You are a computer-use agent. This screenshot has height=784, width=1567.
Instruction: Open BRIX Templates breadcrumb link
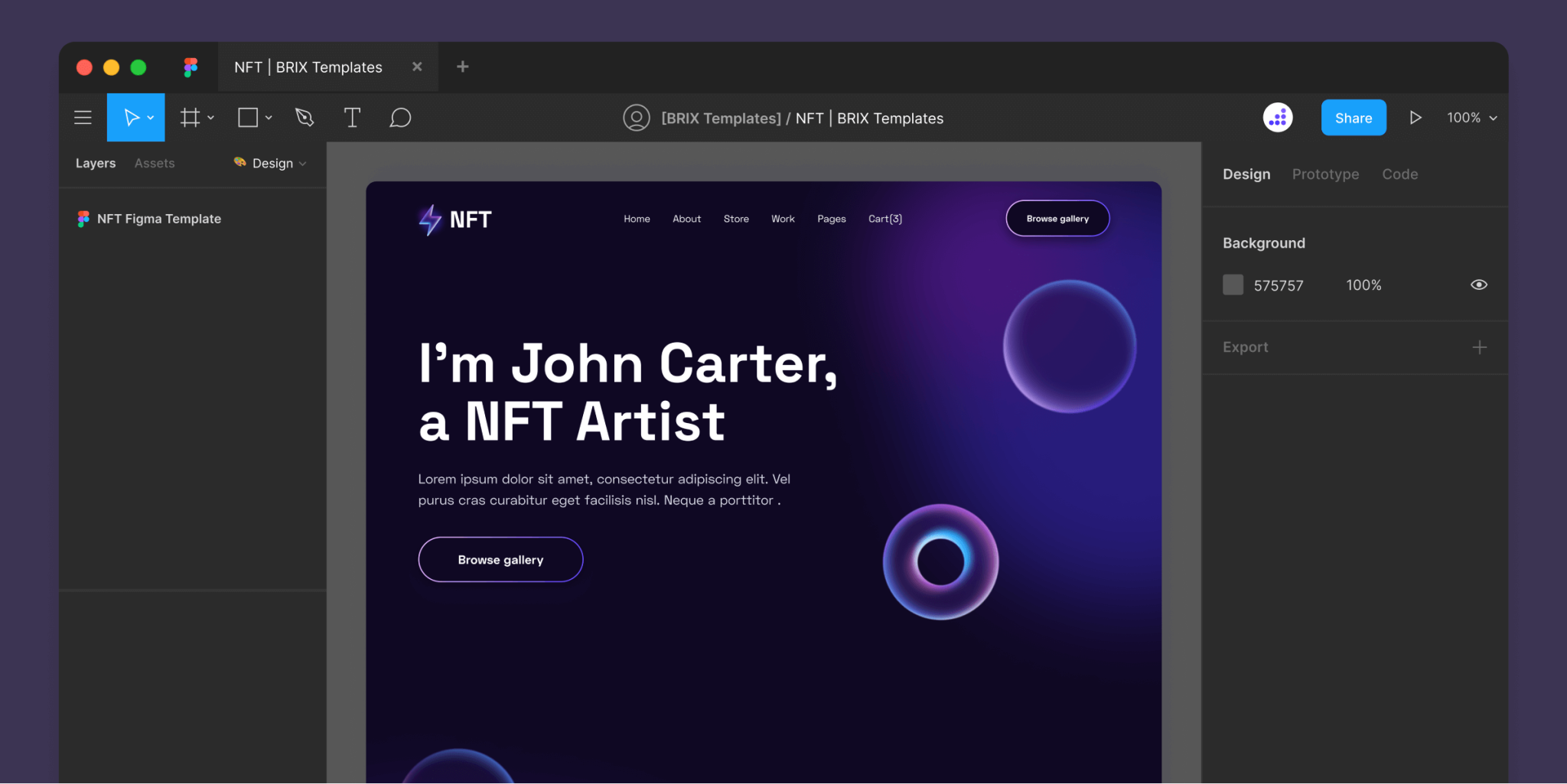719,118
